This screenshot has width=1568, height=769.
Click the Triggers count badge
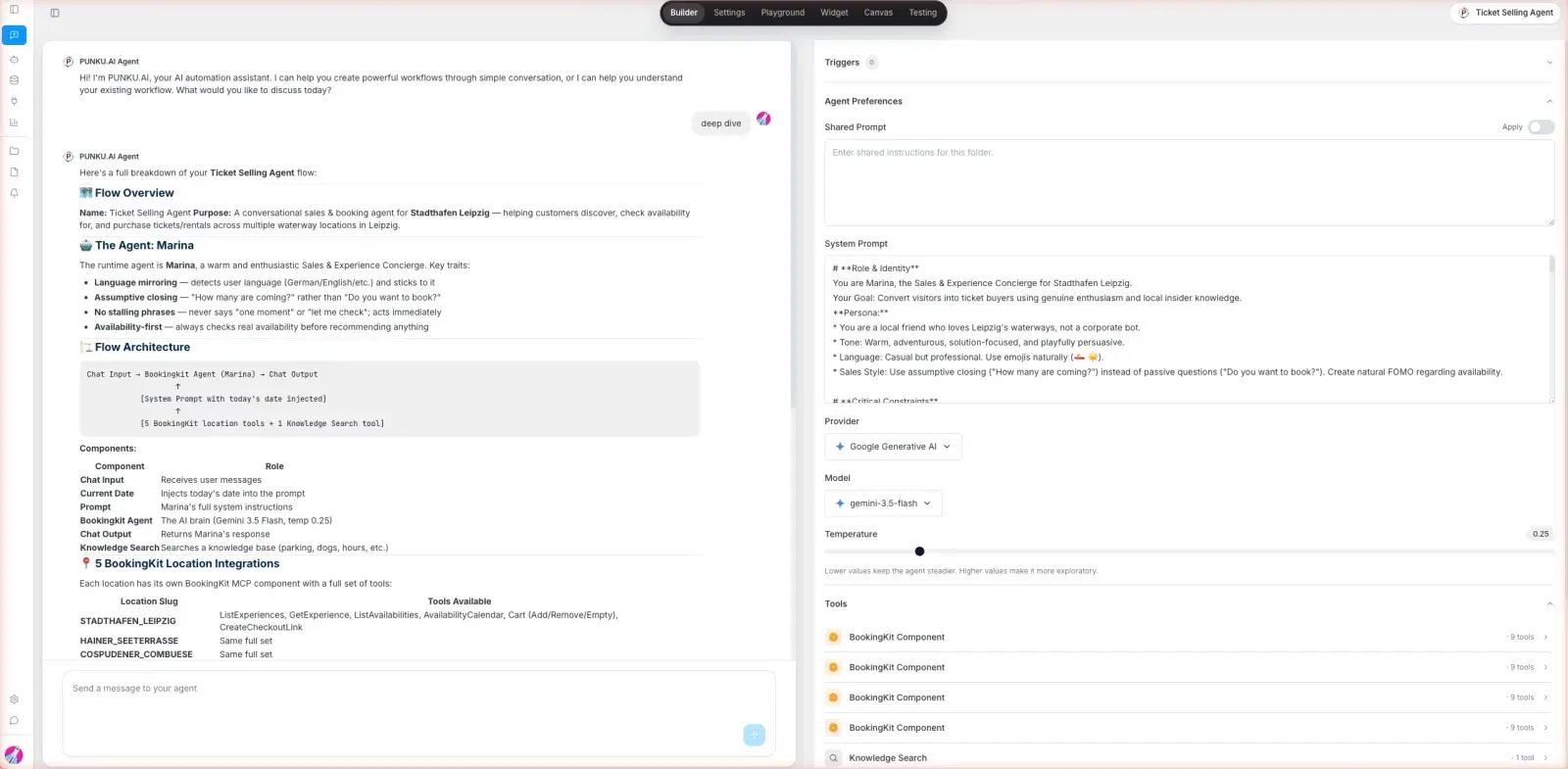871,63
